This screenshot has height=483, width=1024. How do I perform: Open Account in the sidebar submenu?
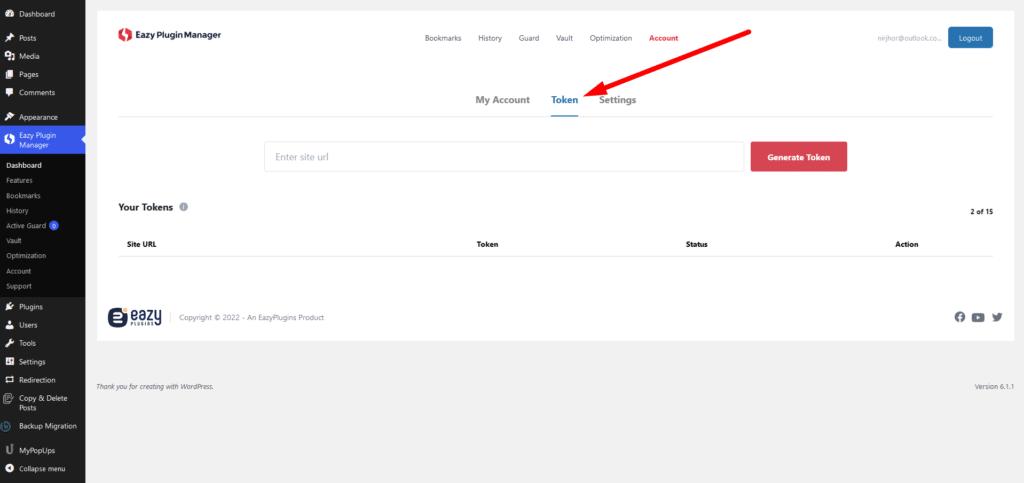pyautogui.click(x=18, y=271)
